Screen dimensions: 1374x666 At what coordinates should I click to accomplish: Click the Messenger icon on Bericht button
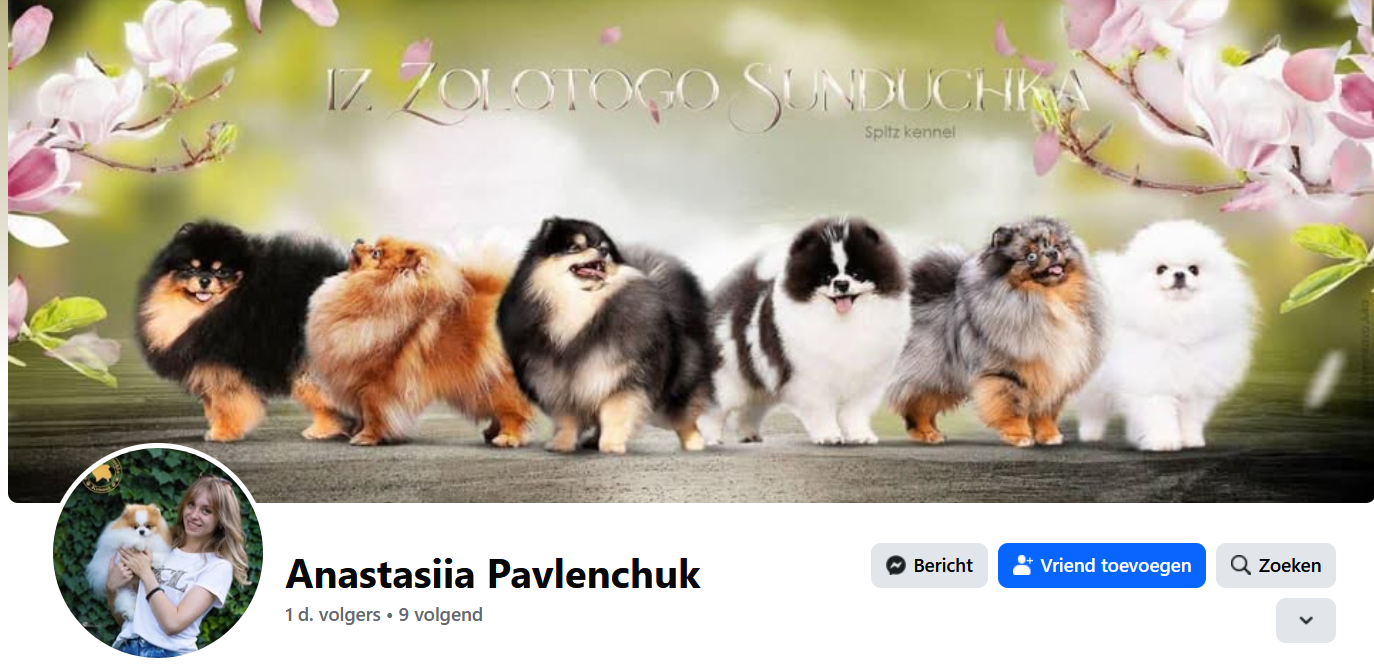(897, 565)
